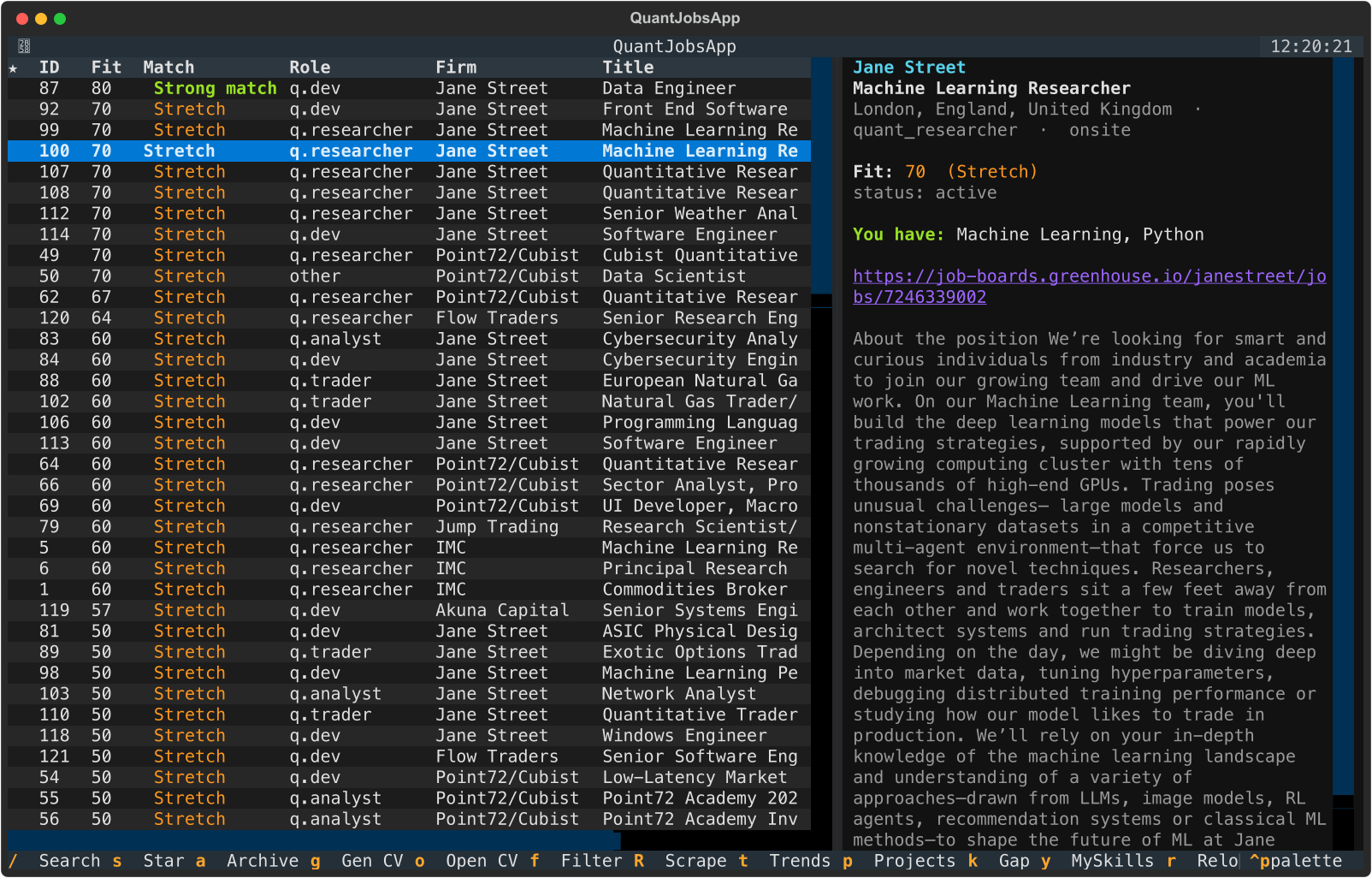
Task: Open the Jane Street greenhouse job link
Action: (1090, 287)
